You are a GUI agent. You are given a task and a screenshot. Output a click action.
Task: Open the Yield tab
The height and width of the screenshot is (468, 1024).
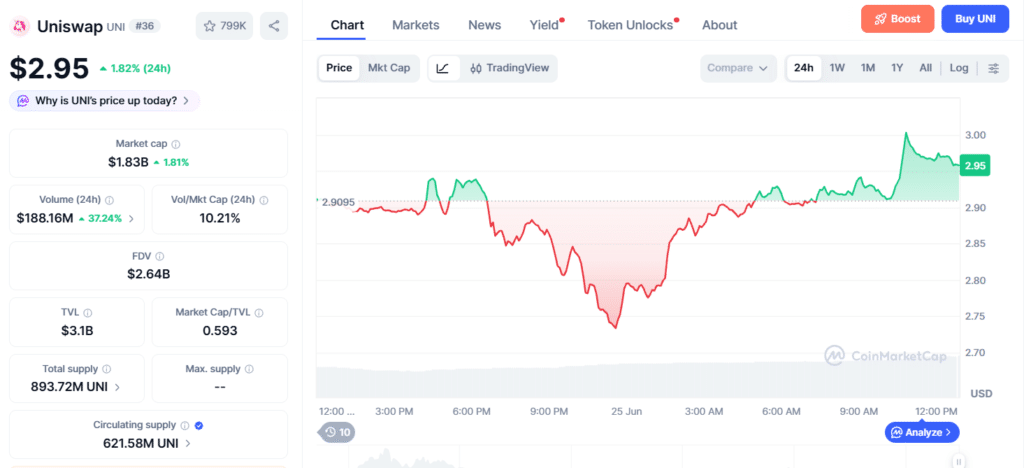546,25
